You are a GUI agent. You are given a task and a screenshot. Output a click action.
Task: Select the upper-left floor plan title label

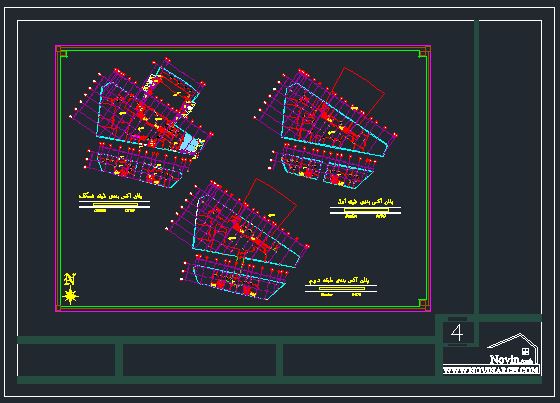(x=111, y=196)
